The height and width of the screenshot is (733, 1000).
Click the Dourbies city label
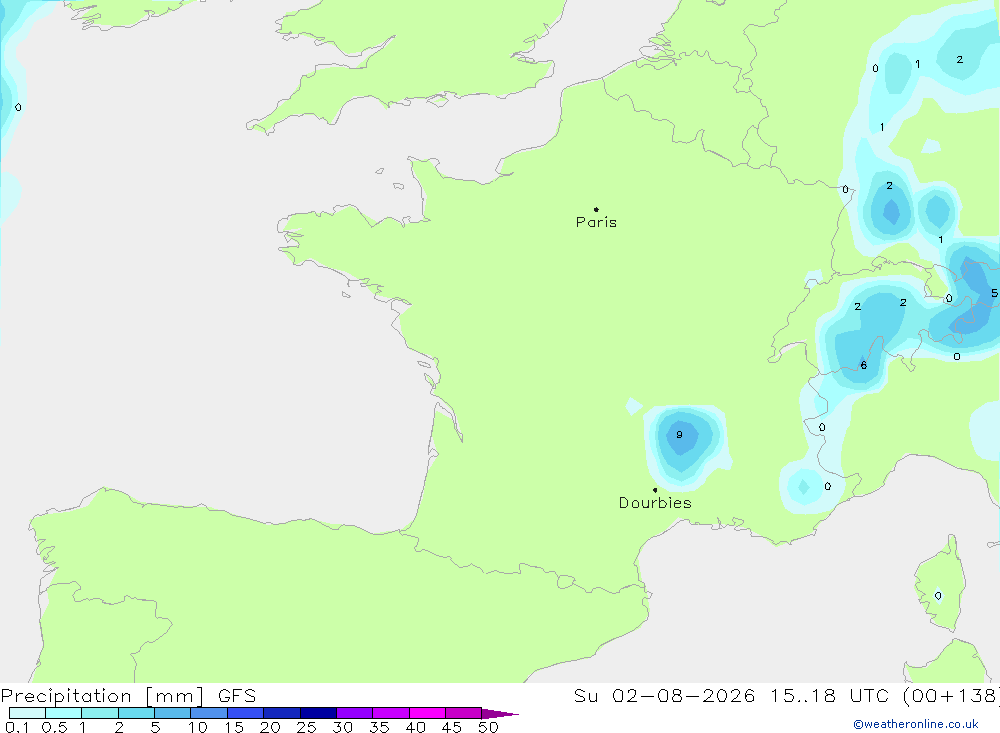(x=655, y=503)
